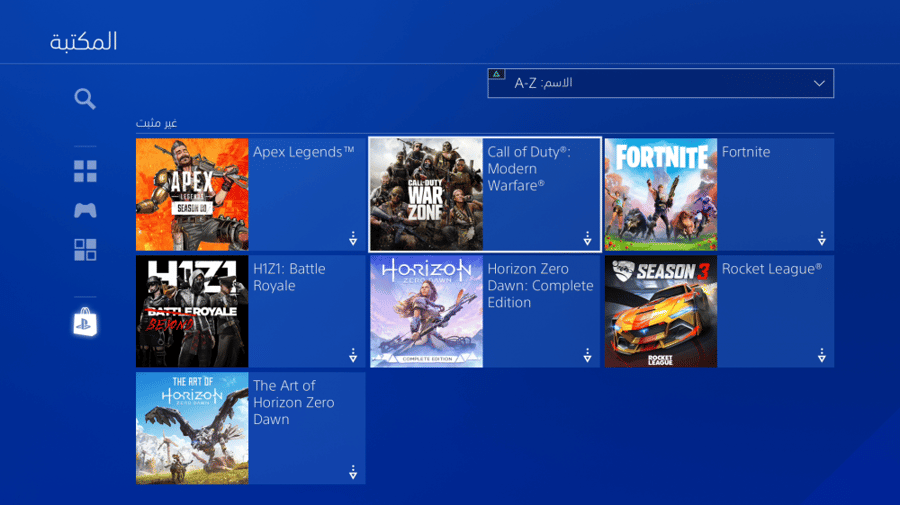Select the applications squares icon in sidebar
This screenshot has width=900, height=505.
[85, 250]
